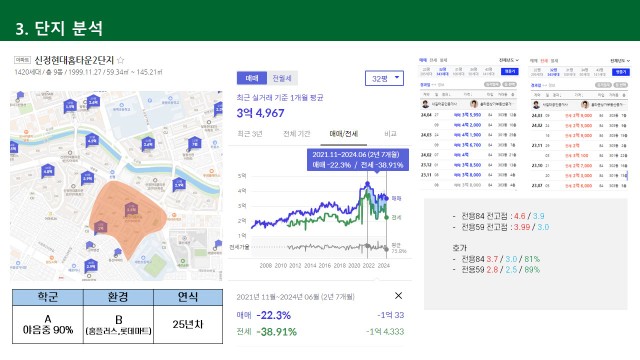Select the 전세 2억 7,000 transaction row
The height and width of the screenshot is (360, 640).
point(579,166)
